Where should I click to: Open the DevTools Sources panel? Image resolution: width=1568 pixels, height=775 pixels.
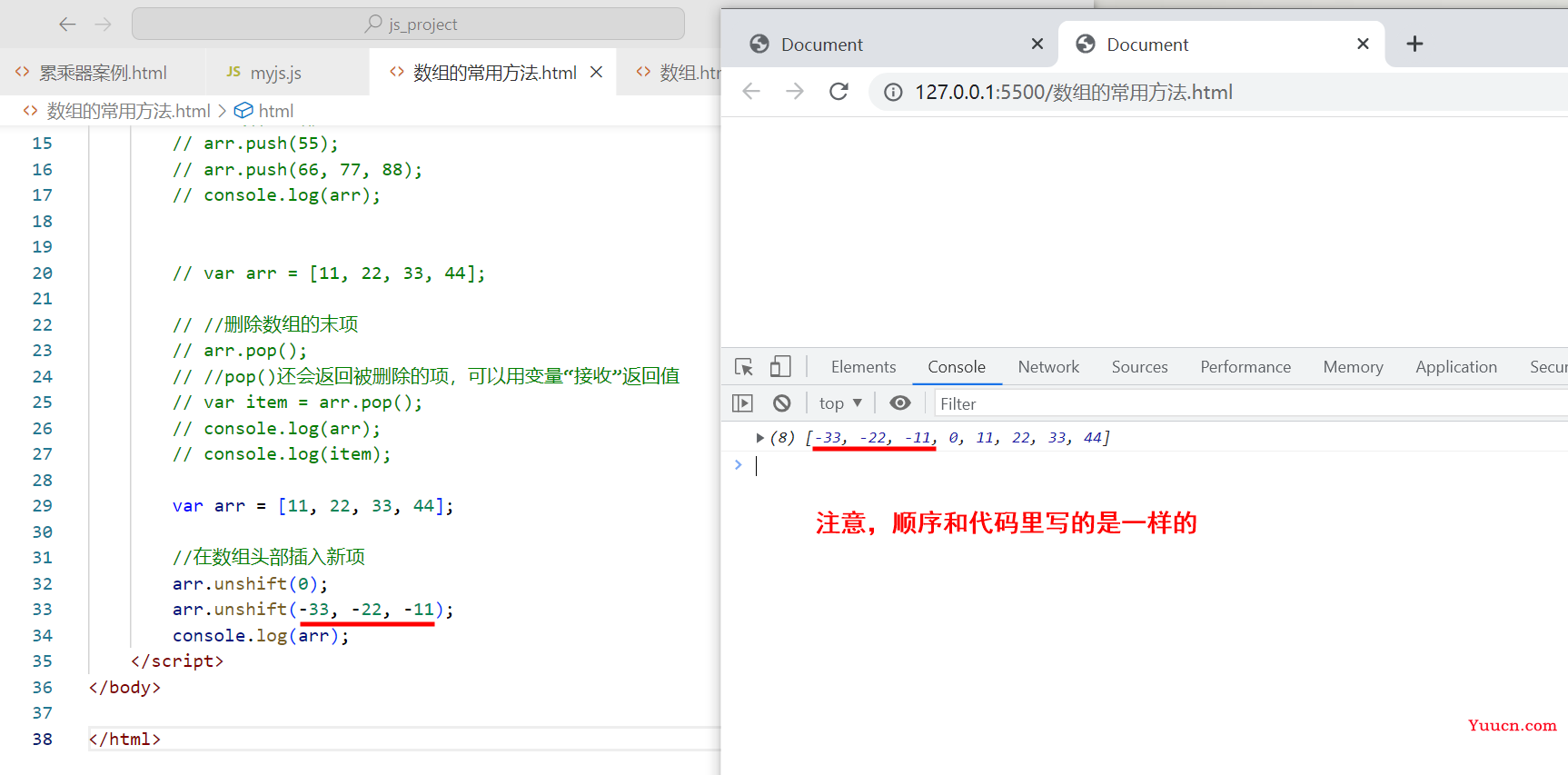tap(1139, 367)
